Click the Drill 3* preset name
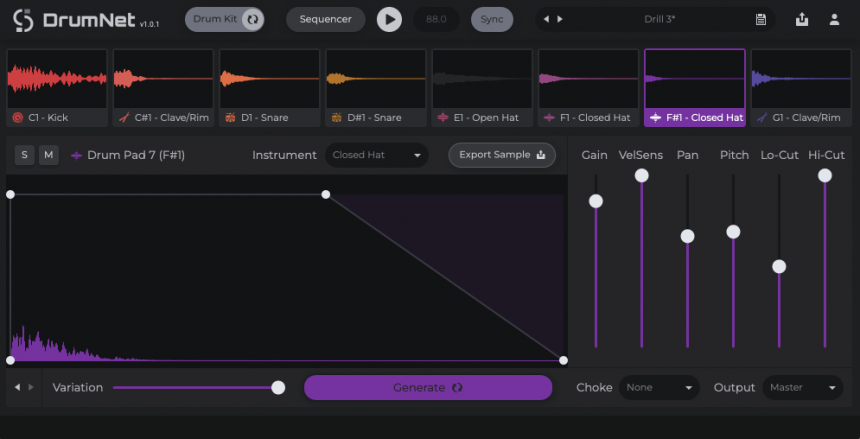 660,19
